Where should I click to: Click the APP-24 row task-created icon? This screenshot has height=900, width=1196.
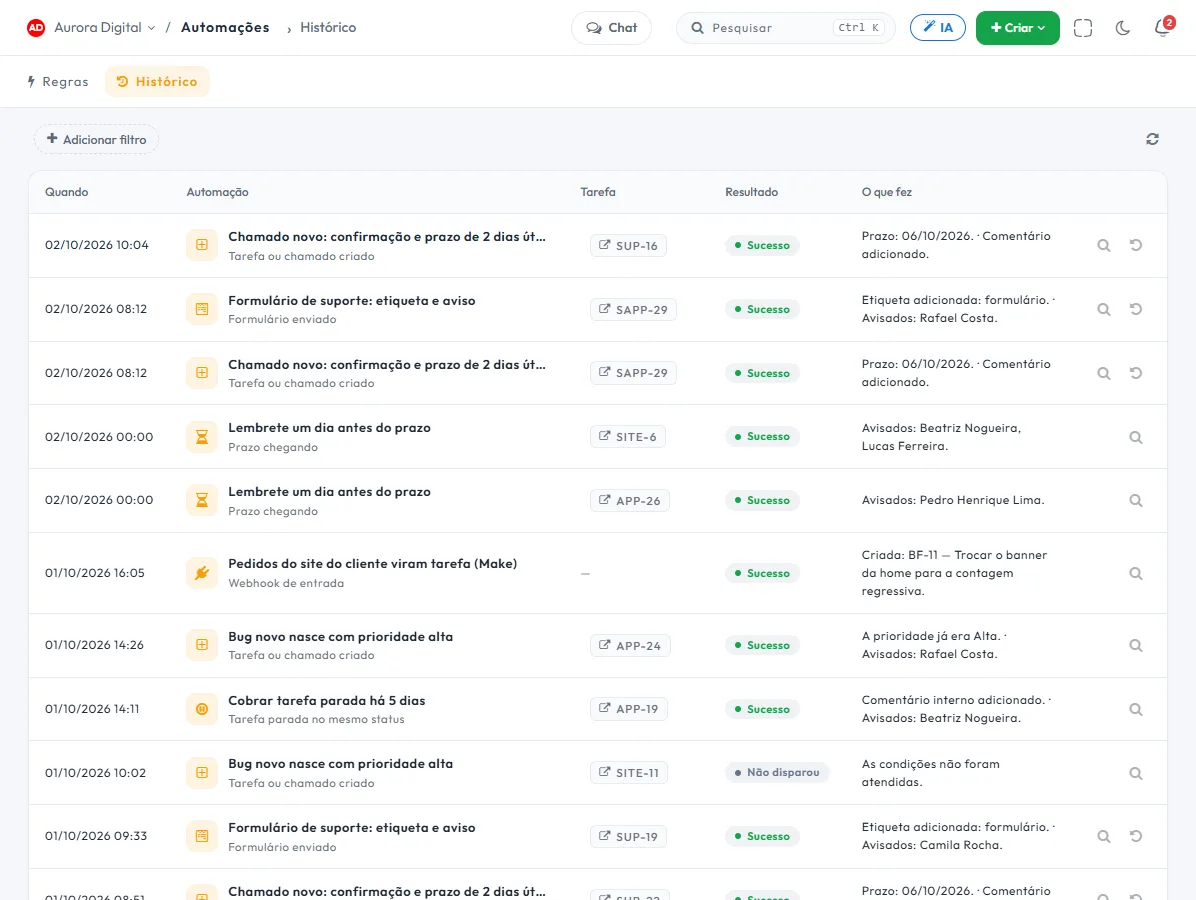pos(202,645)
